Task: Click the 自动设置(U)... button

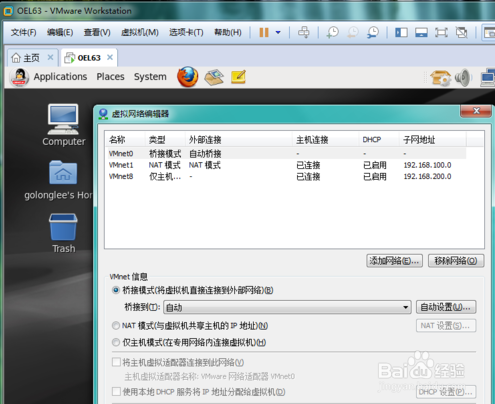Action: [446, 307]
